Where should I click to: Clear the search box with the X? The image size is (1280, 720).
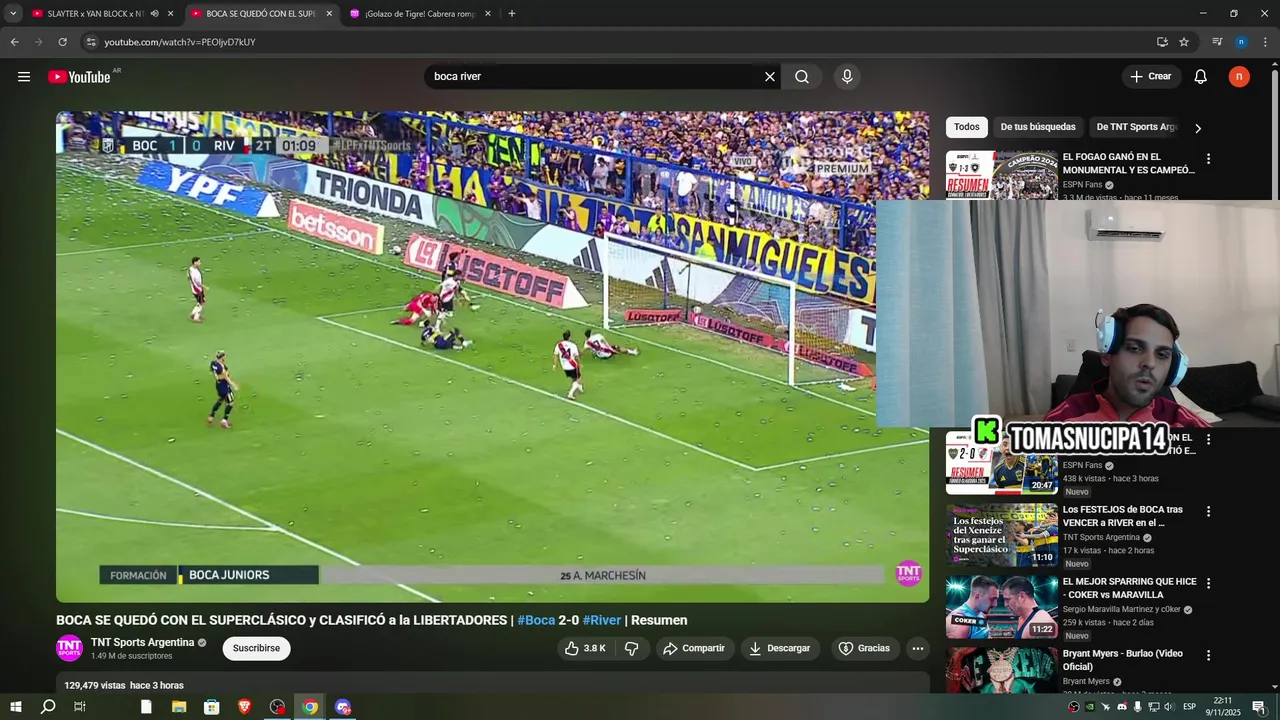pos(770,77)
